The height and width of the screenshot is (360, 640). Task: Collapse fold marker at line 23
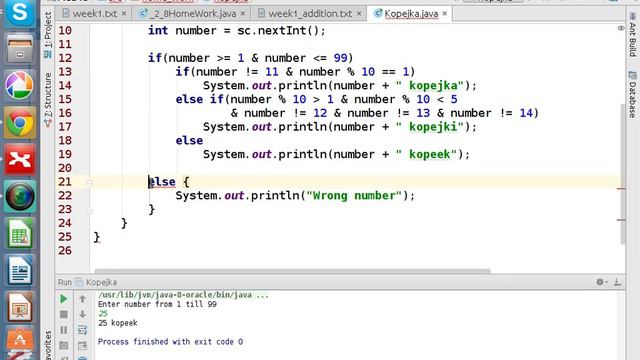click(x=90, y=211)
